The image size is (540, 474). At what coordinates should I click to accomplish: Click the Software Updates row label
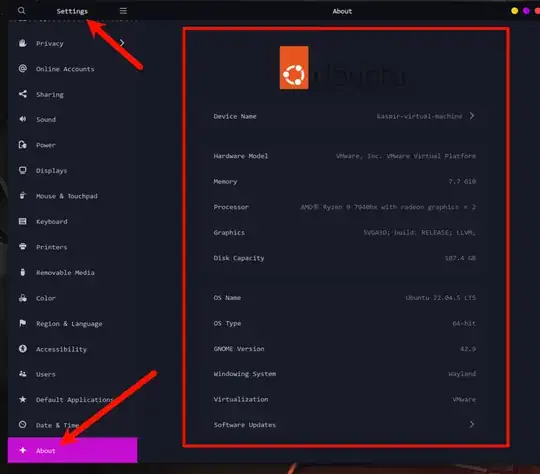[x=245, y=425]
